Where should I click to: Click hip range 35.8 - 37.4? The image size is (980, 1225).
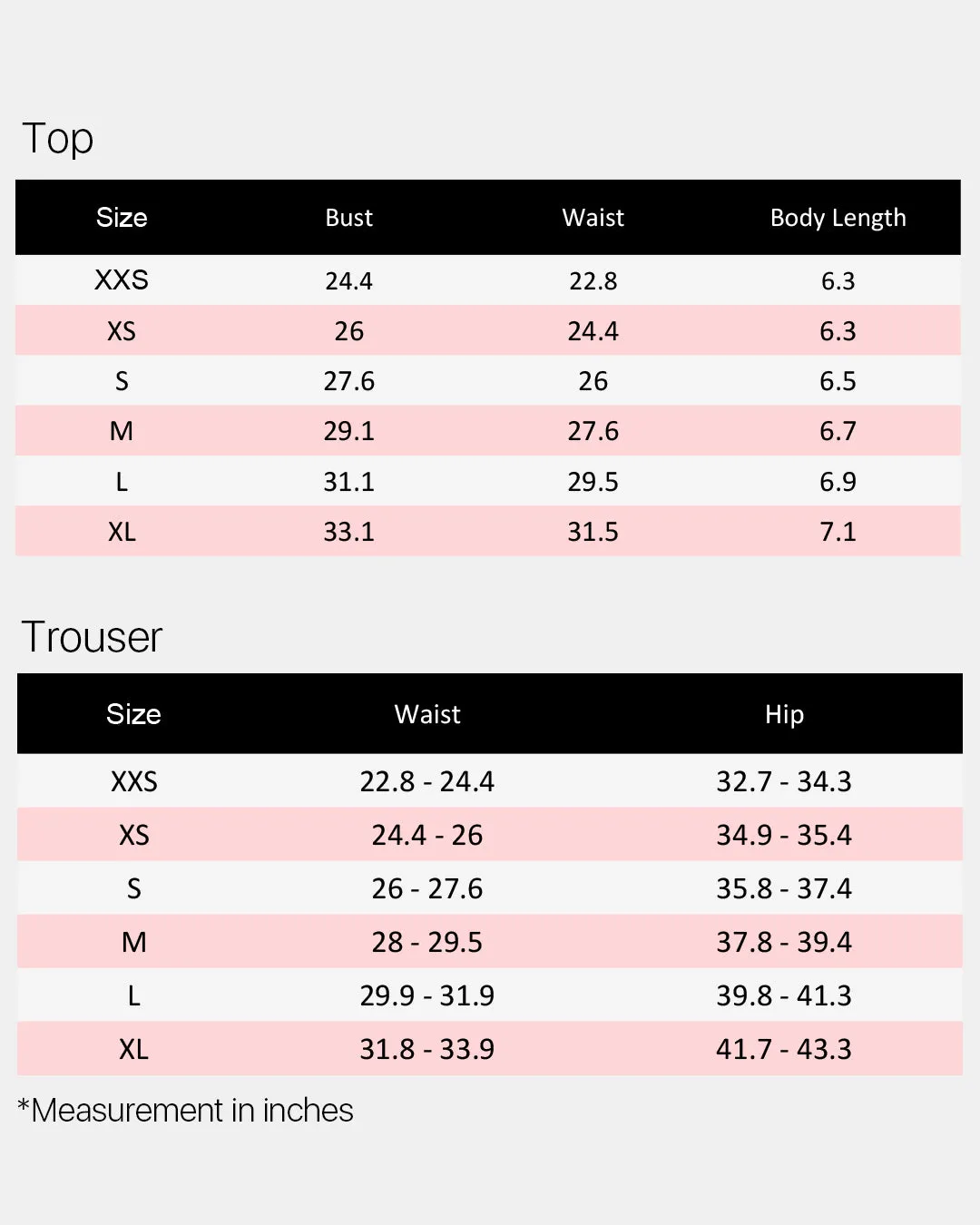coord(785,888)
